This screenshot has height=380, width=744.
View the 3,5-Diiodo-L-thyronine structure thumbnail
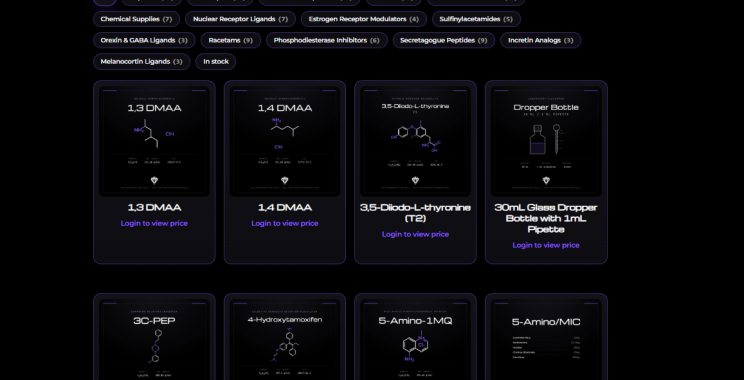pyautogui.click(x=415, y=141)
